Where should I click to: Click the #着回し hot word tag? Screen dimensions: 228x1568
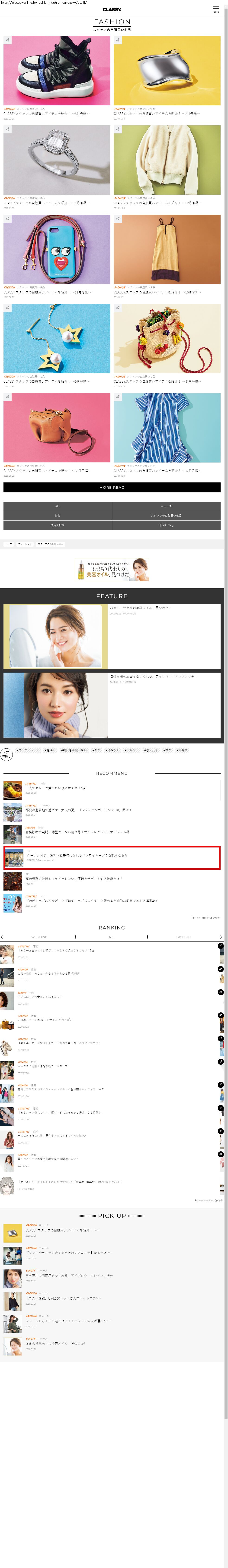coord(50,750)
